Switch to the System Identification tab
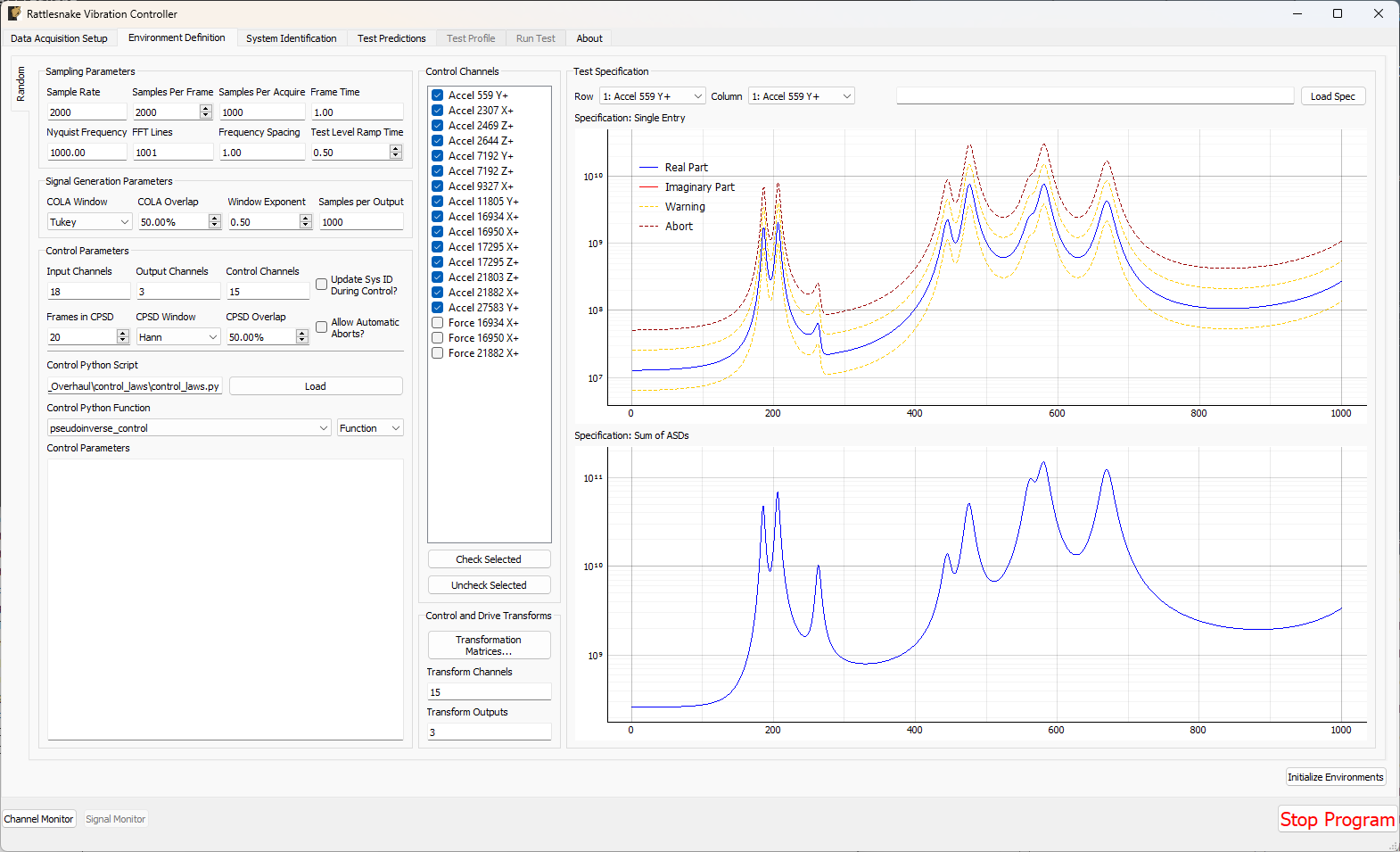Viewport: 1400px width, 852px height. point(291,38)
